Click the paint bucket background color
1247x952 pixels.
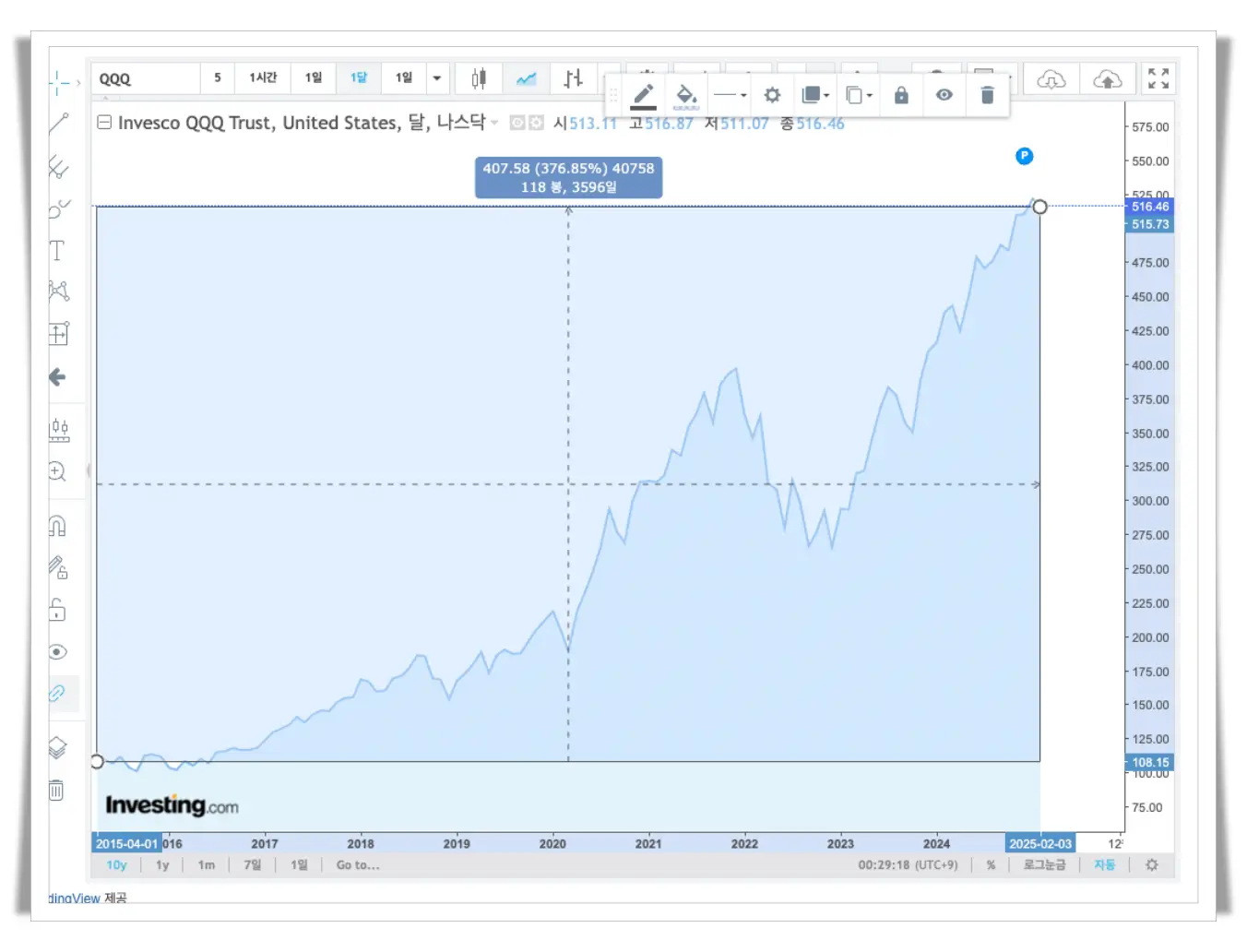pyautogui.click(x=685, y=95)
